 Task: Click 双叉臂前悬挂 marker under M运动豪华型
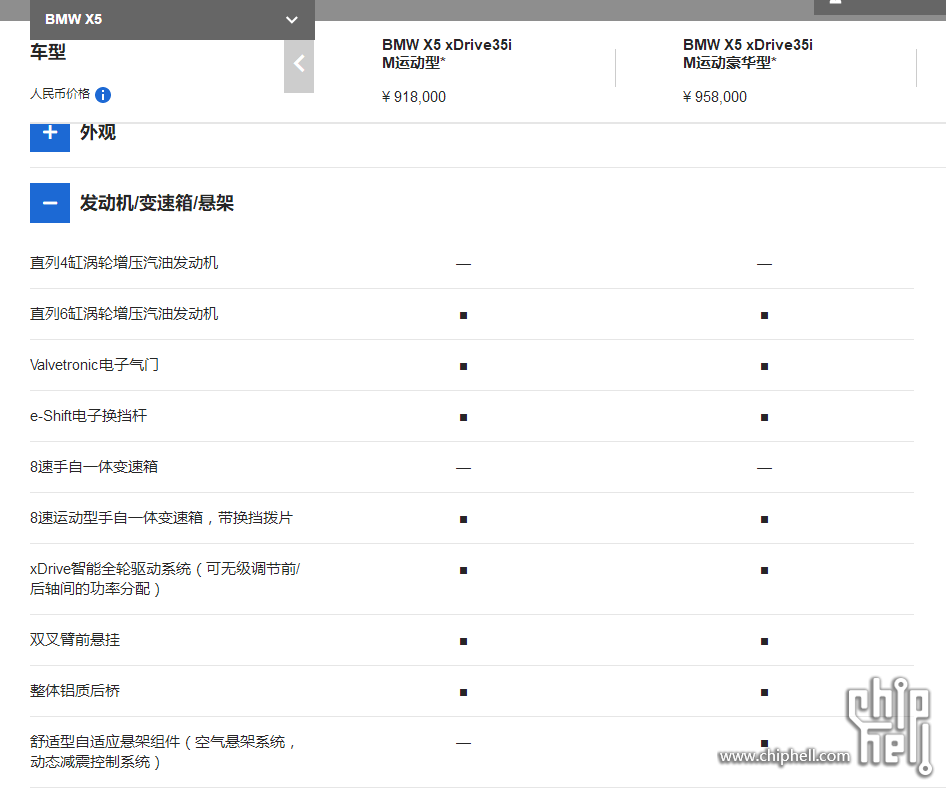coord(764,641)
